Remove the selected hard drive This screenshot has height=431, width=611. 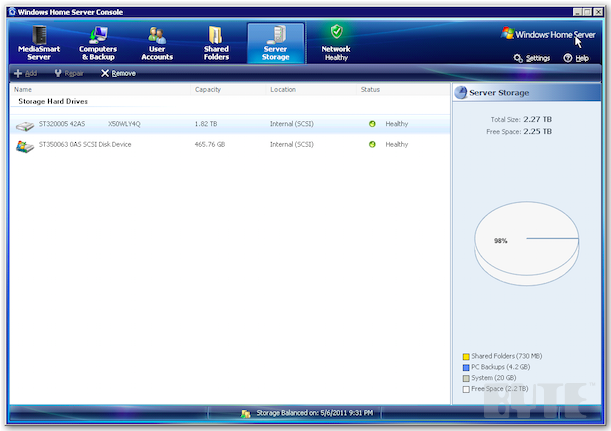[118, 73]
